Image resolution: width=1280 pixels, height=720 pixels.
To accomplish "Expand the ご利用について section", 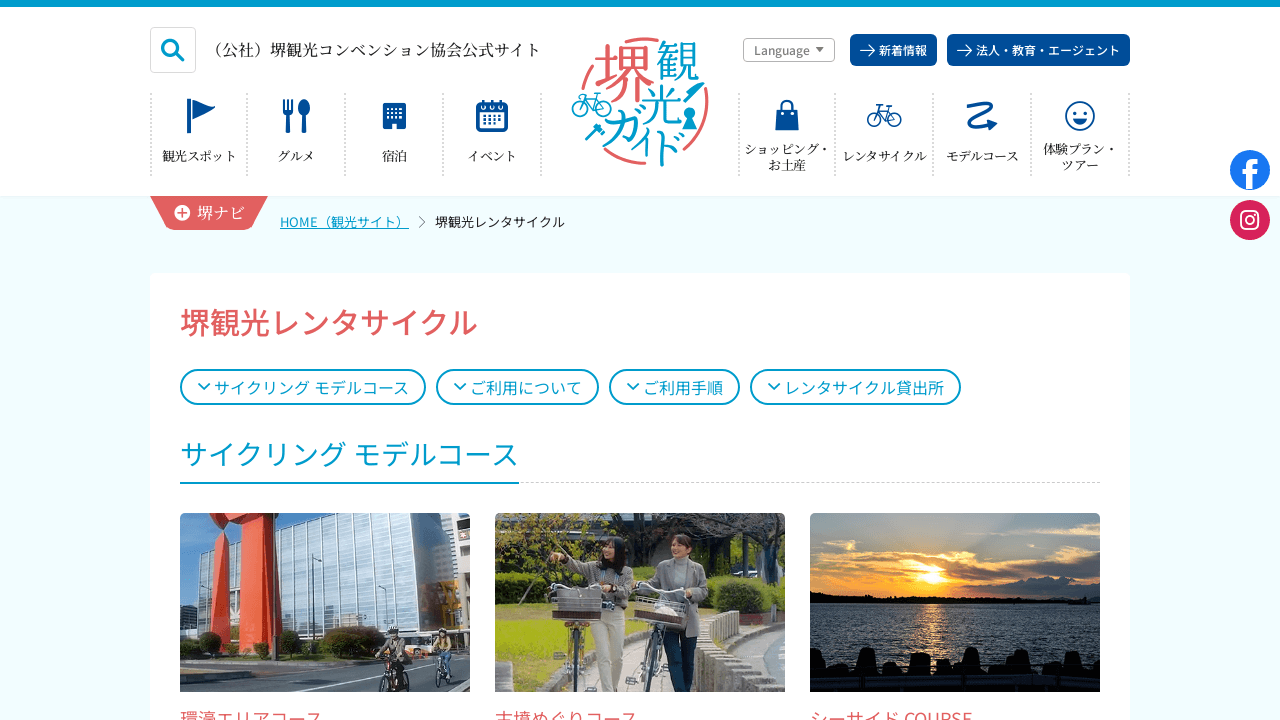I will point(517,387).
